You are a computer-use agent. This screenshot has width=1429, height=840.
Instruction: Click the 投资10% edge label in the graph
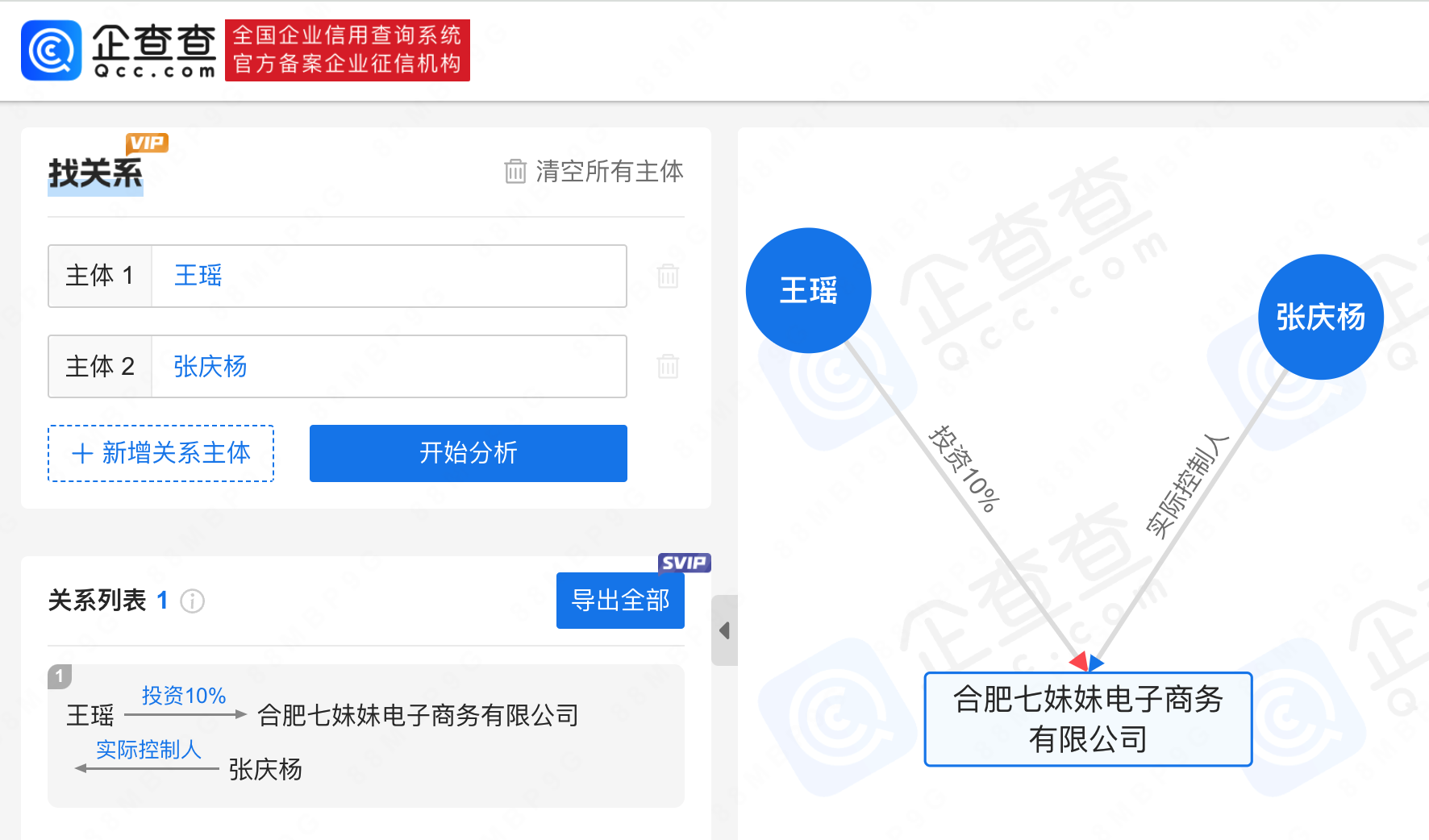click(964, 469)
